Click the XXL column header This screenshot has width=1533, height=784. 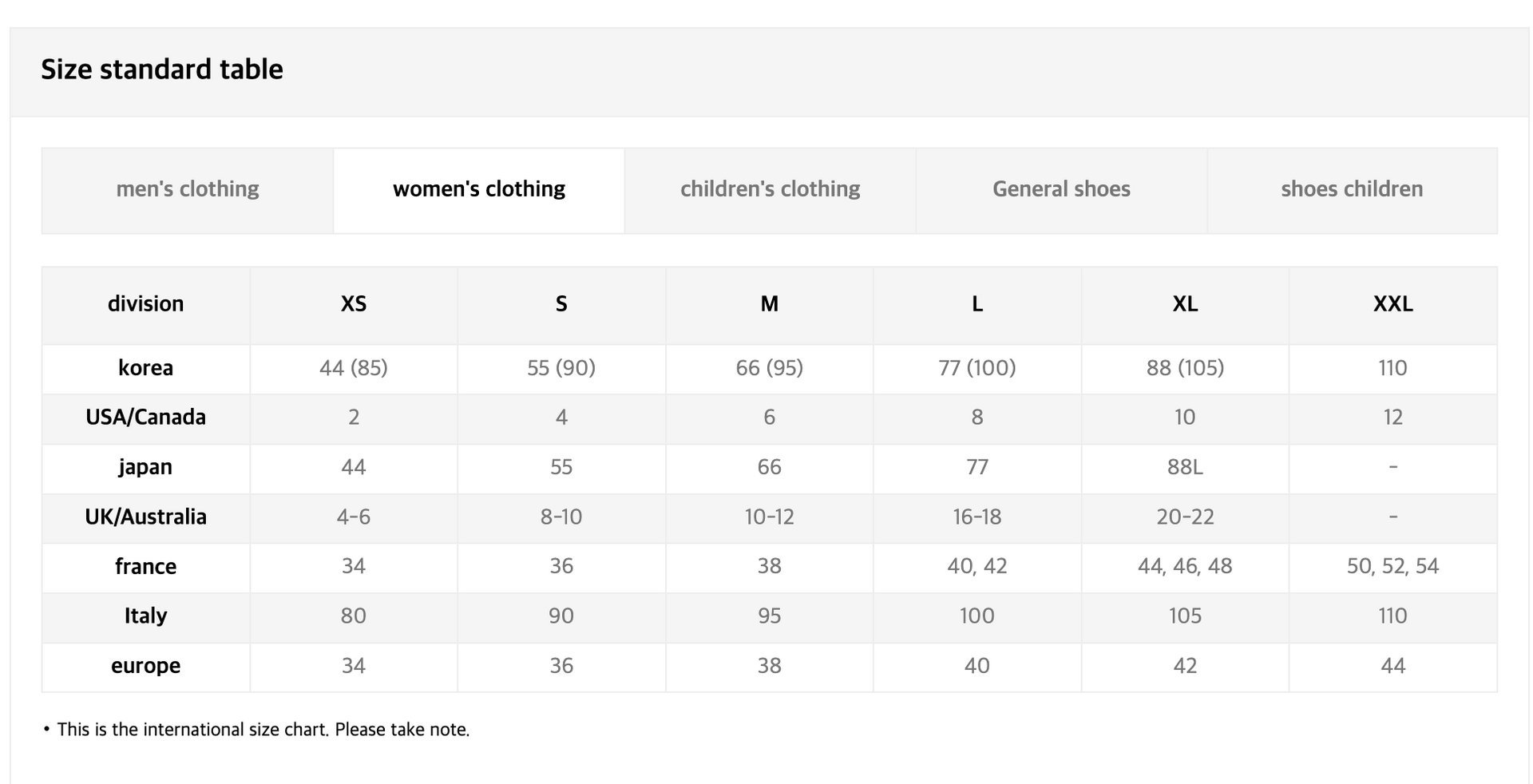(1393, 305)
